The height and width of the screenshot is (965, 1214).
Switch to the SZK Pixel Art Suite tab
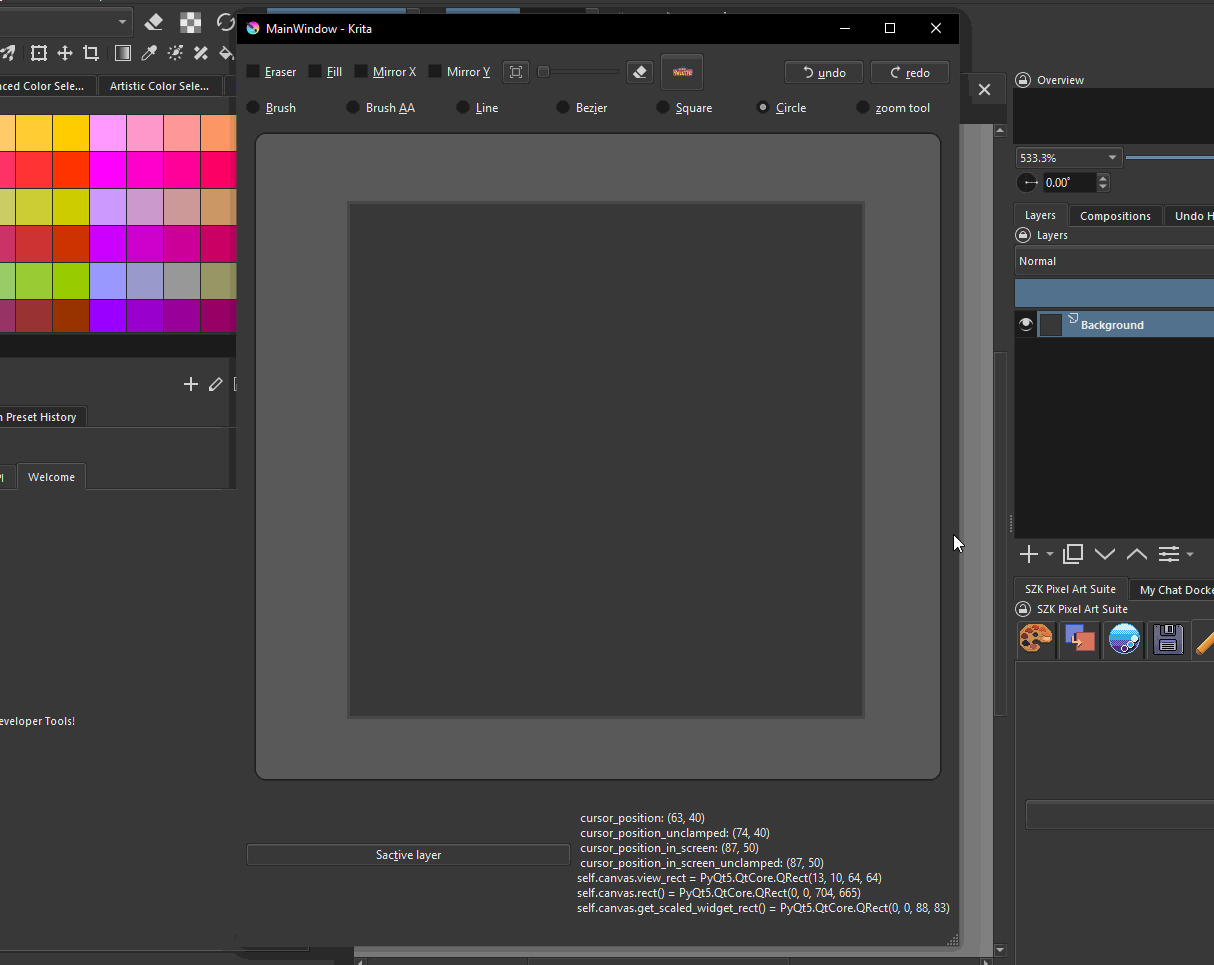1070,589
